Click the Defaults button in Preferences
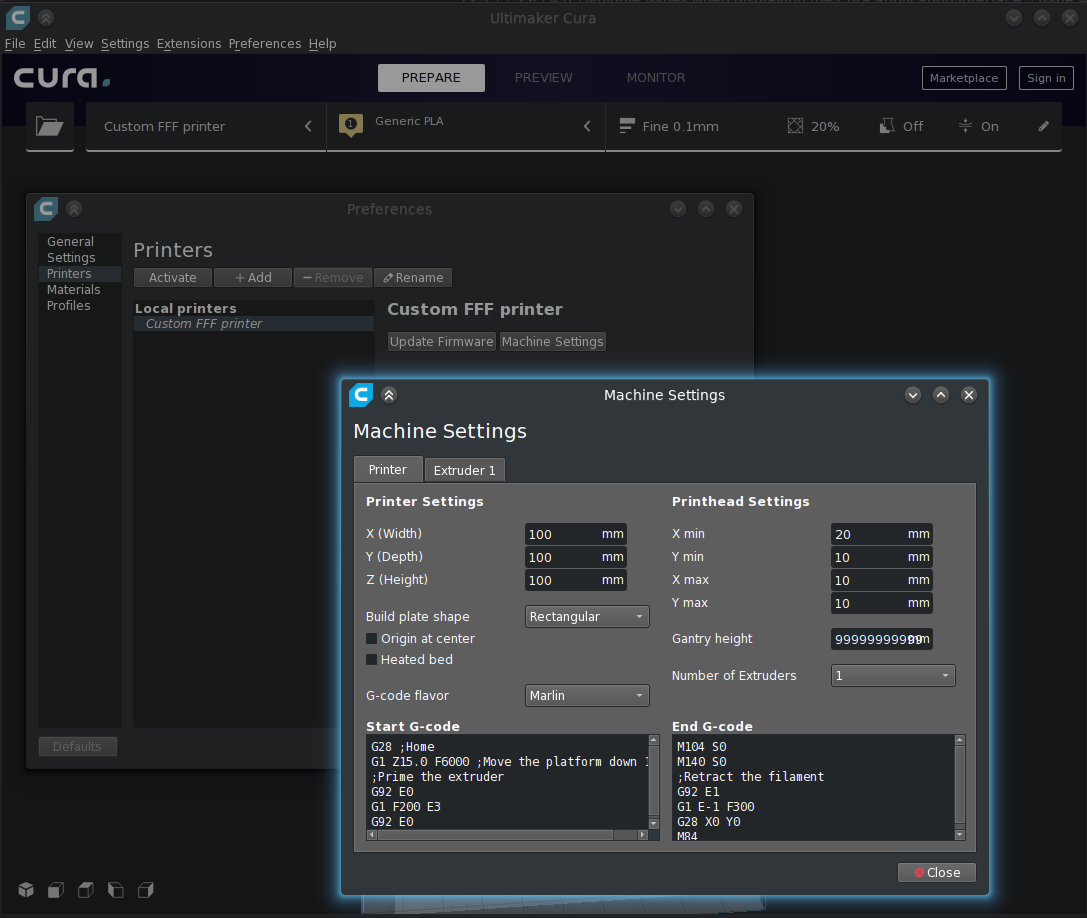The height and width of the screenshot is (918, 1087). (78, 746)
